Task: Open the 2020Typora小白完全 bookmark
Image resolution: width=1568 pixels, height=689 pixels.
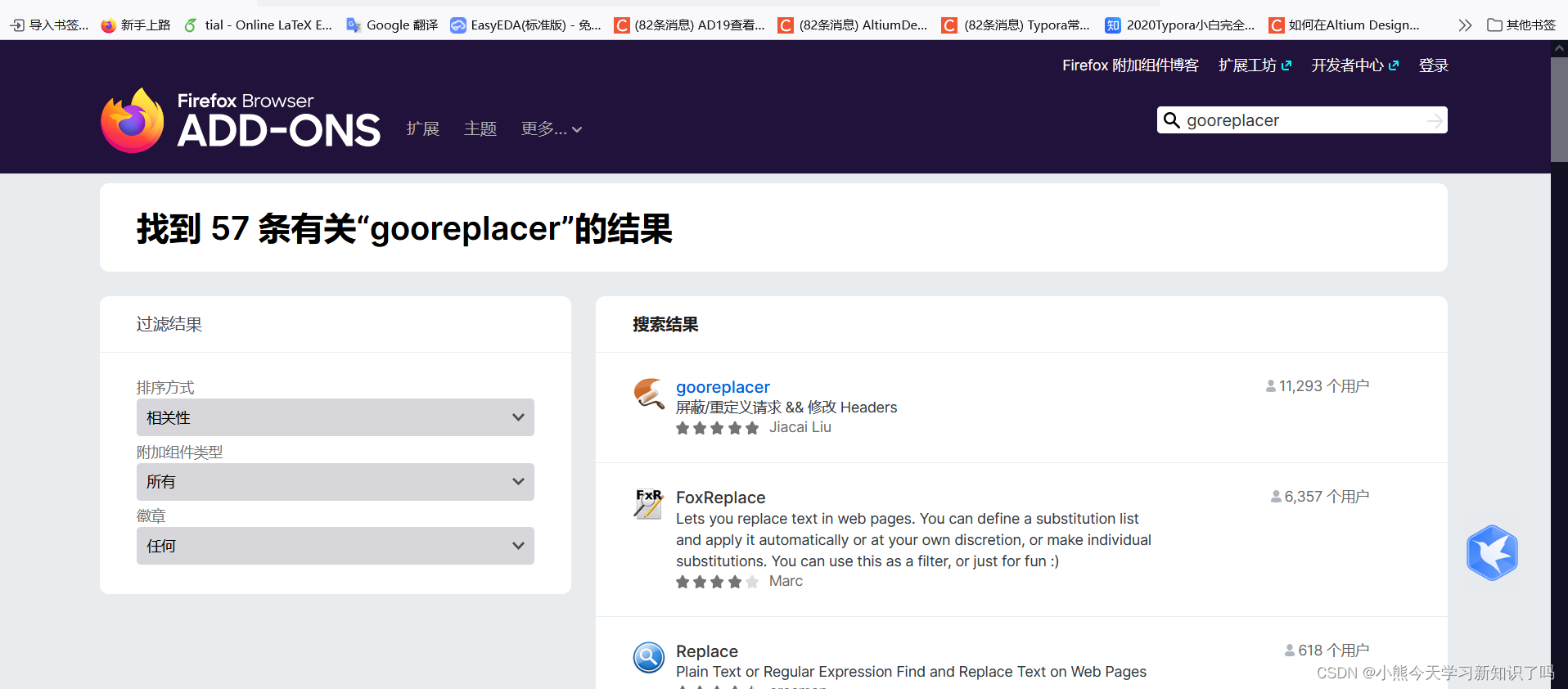Action: click(1180, 25)
